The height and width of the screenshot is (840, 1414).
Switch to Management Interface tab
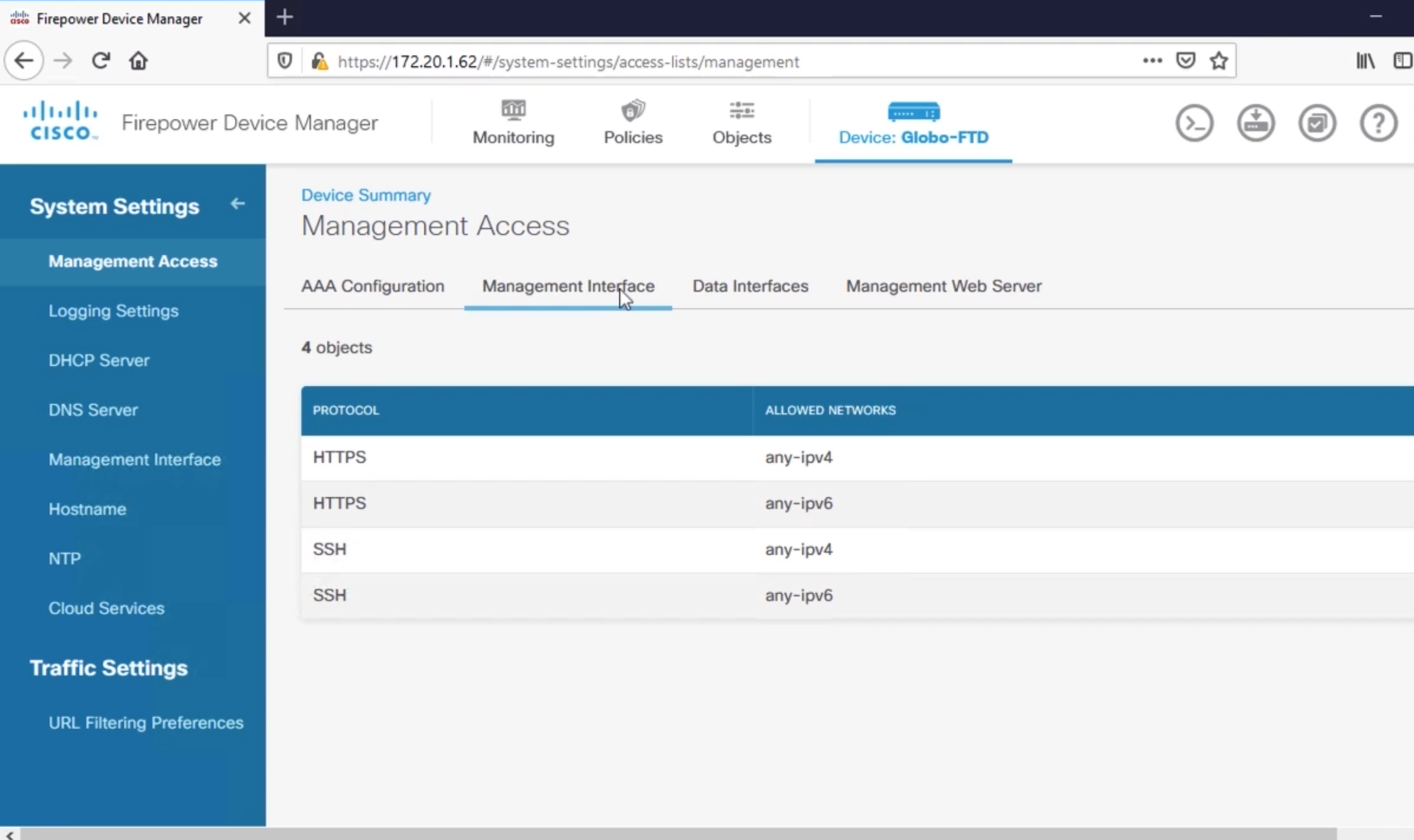click(x=568, y=286)
